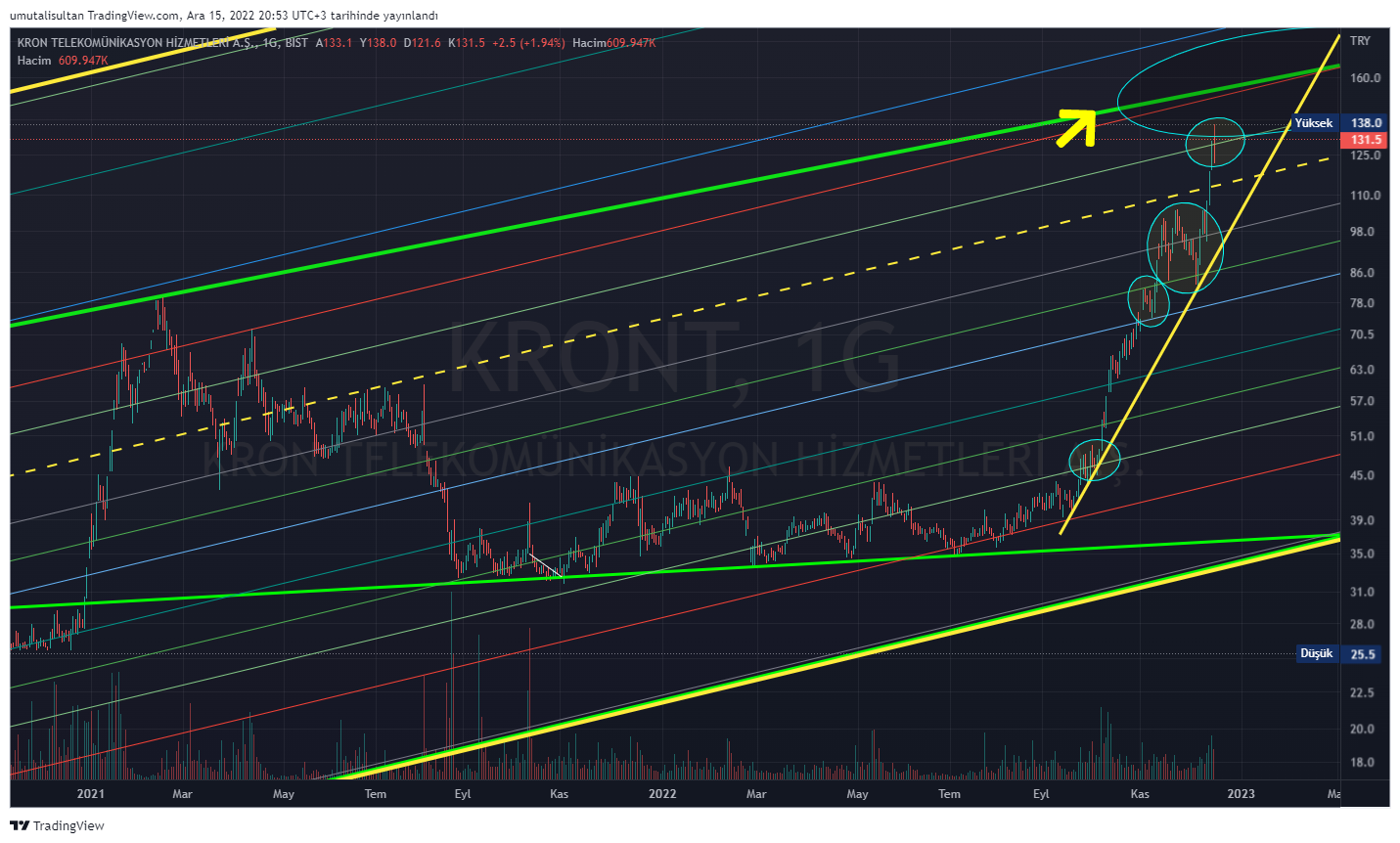This screenshot has width=1400, height=843.
Task: Click the TRY currency label
Action: point(1360,41)
